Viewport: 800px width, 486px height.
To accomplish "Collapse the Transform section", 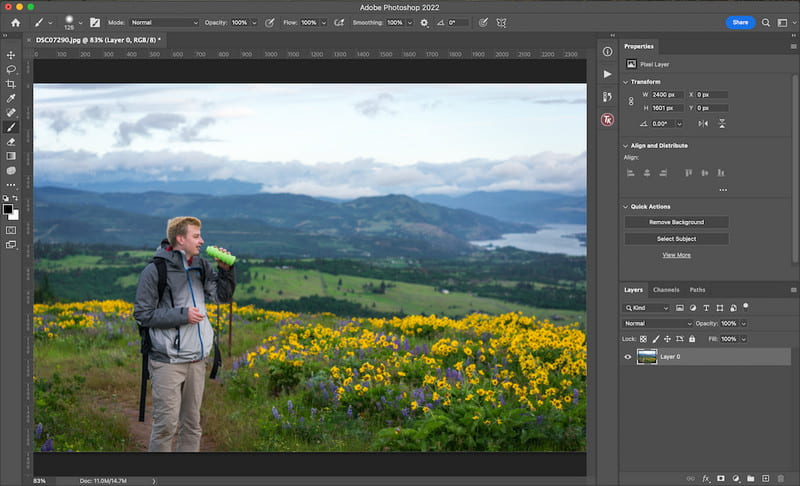I will pyautogui.click(x=627, y=82).
